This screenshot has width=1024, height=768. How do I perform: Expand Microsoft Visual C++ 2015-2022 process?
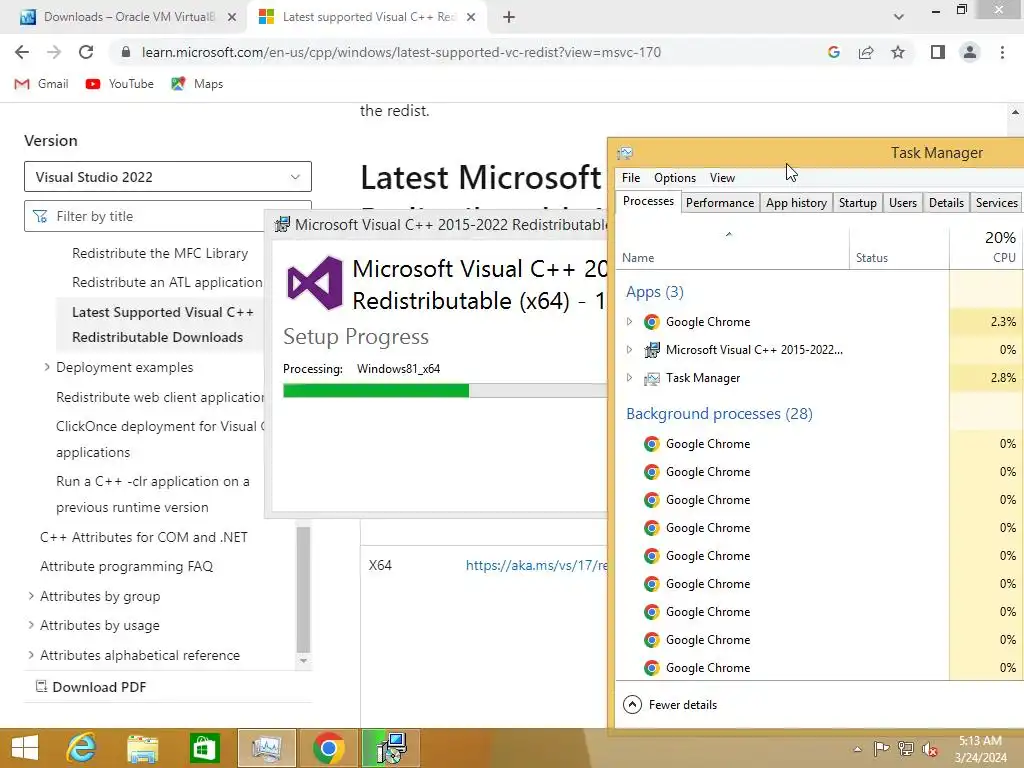tap(629, 349)
